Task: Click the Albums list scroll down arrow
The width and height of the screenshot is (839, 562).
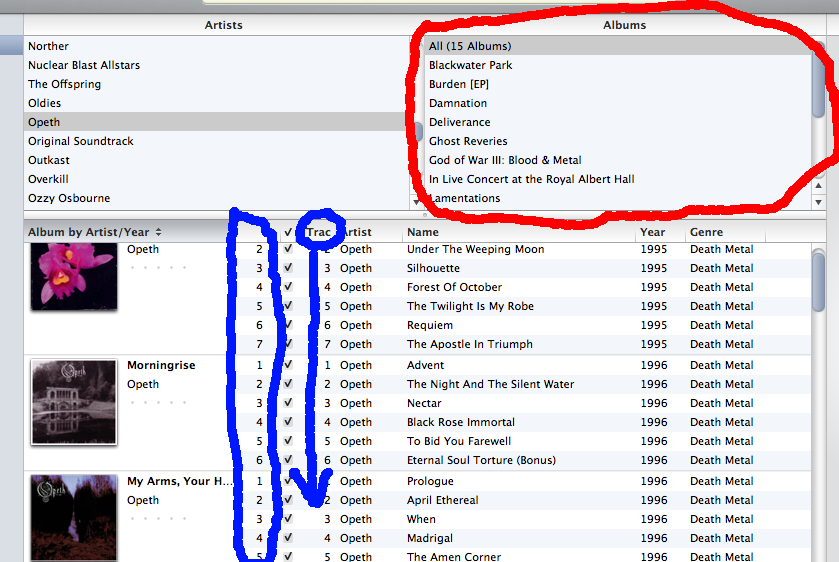Action: tap(818, 202)
